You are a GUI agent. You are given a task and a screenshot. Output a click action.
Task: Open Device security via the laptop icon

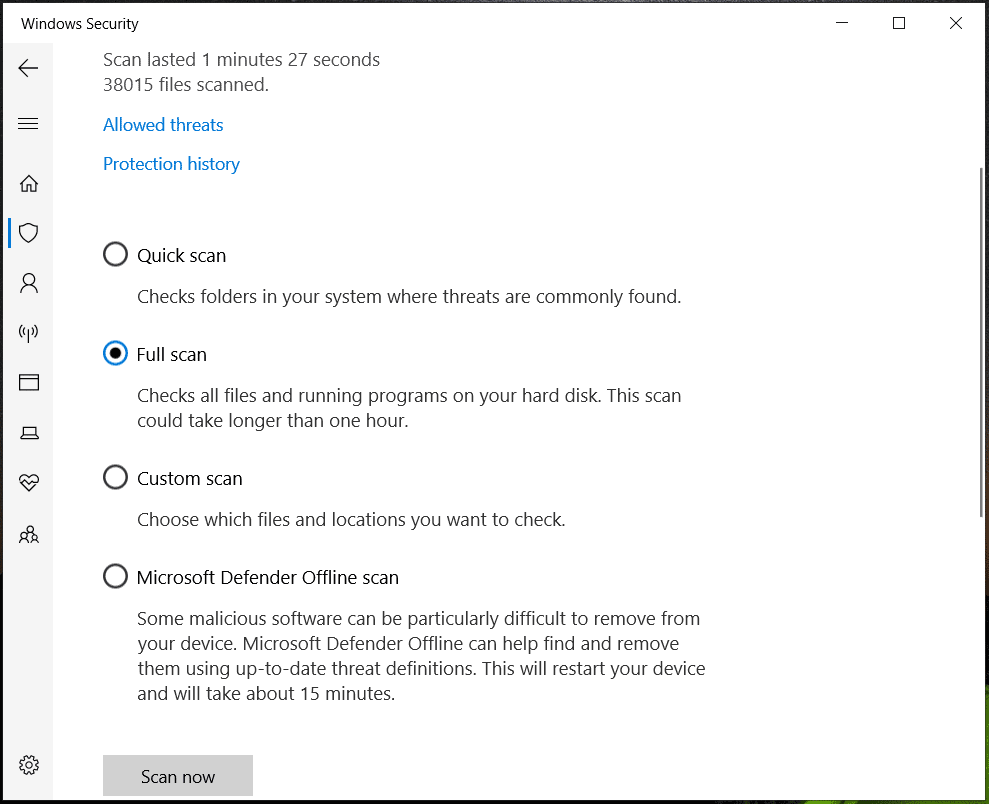28,432
